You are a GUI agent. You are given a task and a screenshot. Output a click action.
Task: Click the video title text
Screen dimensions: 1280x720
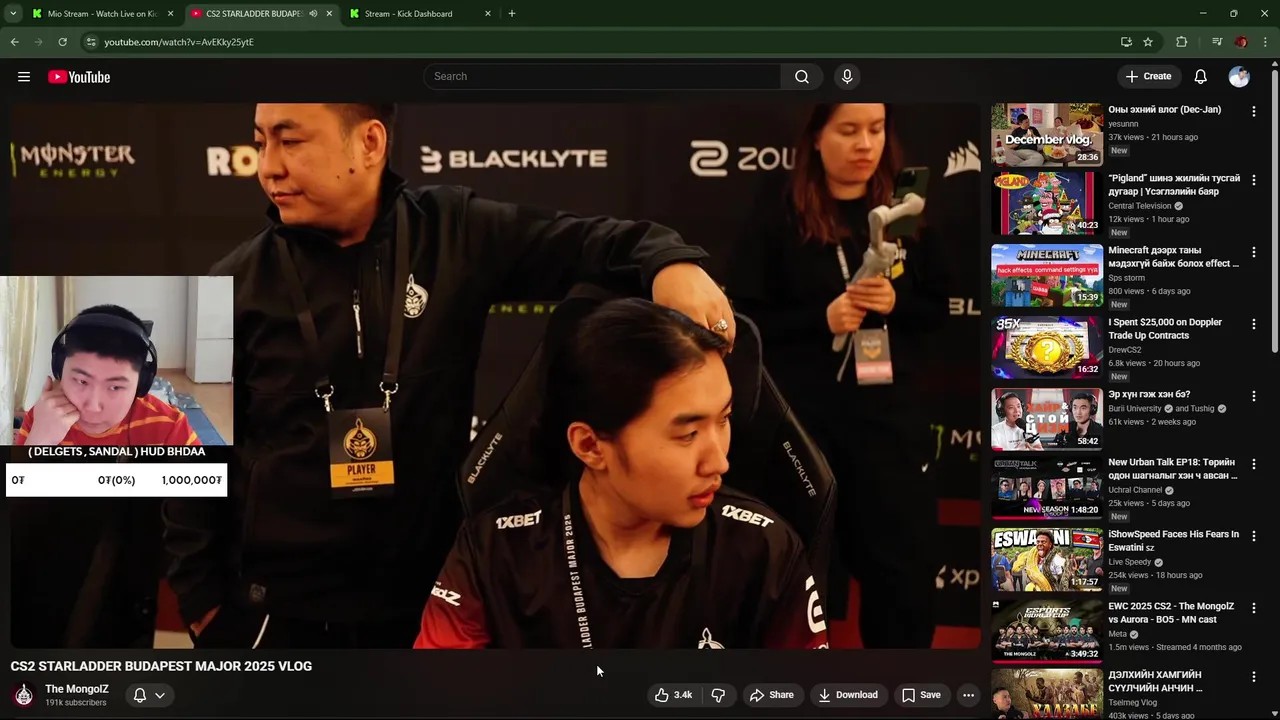click(161, 666)
